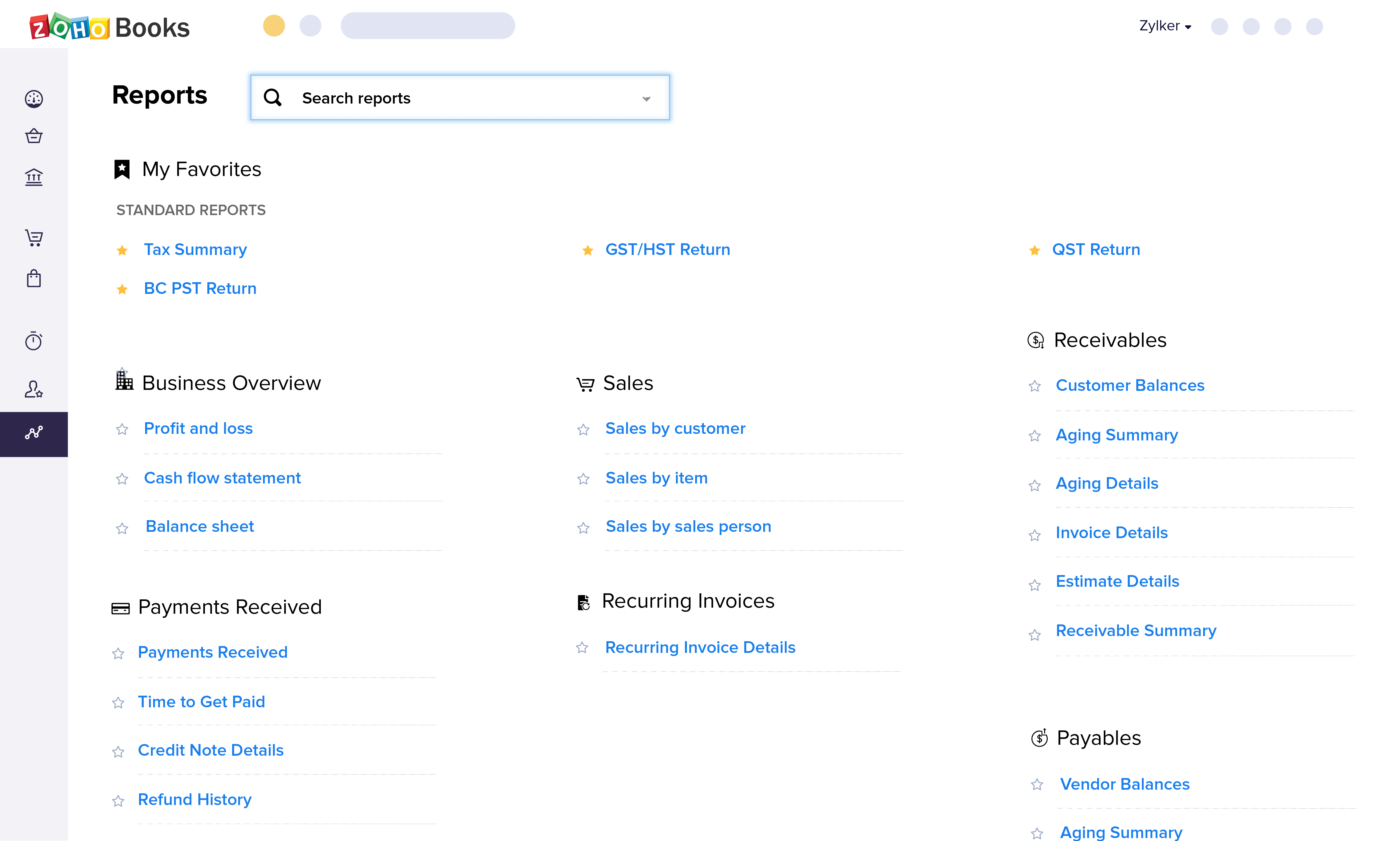Open the BC PST Return report
This screenshot has width=1400, height=841.
[x=200, y=289]
